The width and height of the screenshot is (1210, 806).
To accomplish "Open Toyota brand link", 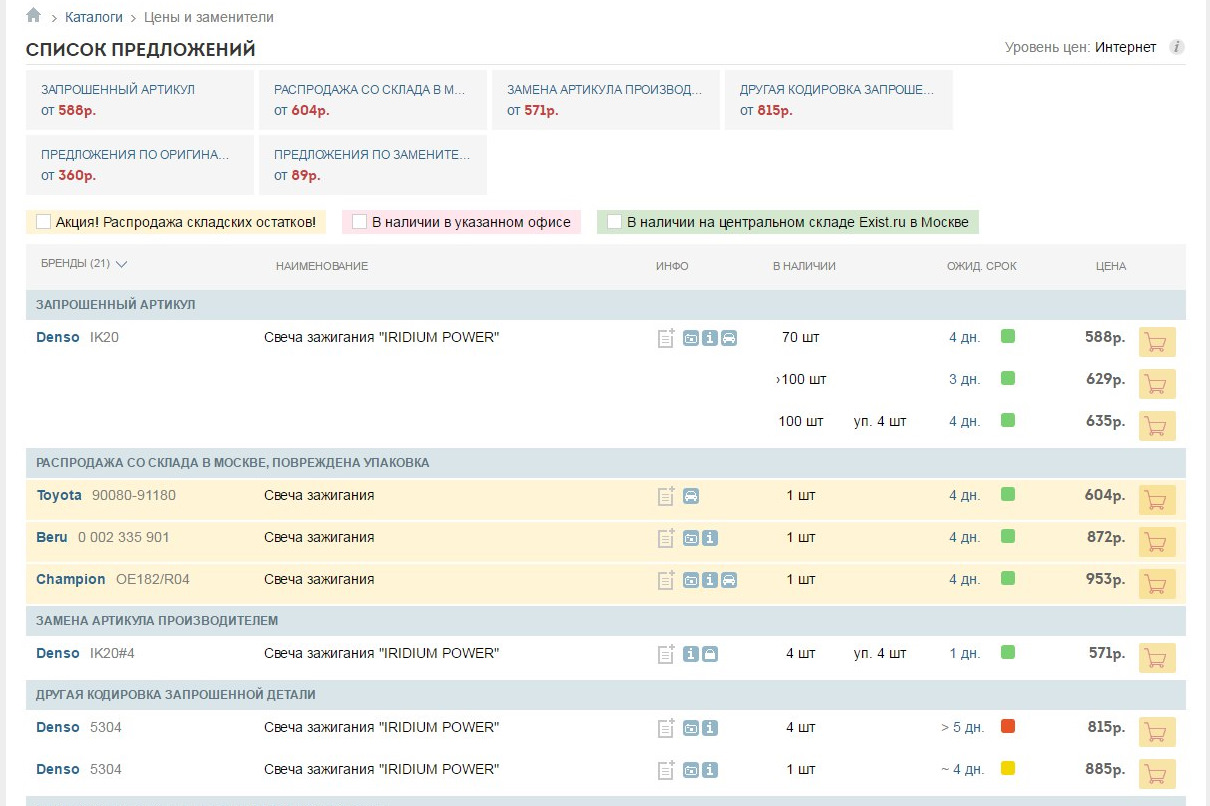I will tap(59, 495).
